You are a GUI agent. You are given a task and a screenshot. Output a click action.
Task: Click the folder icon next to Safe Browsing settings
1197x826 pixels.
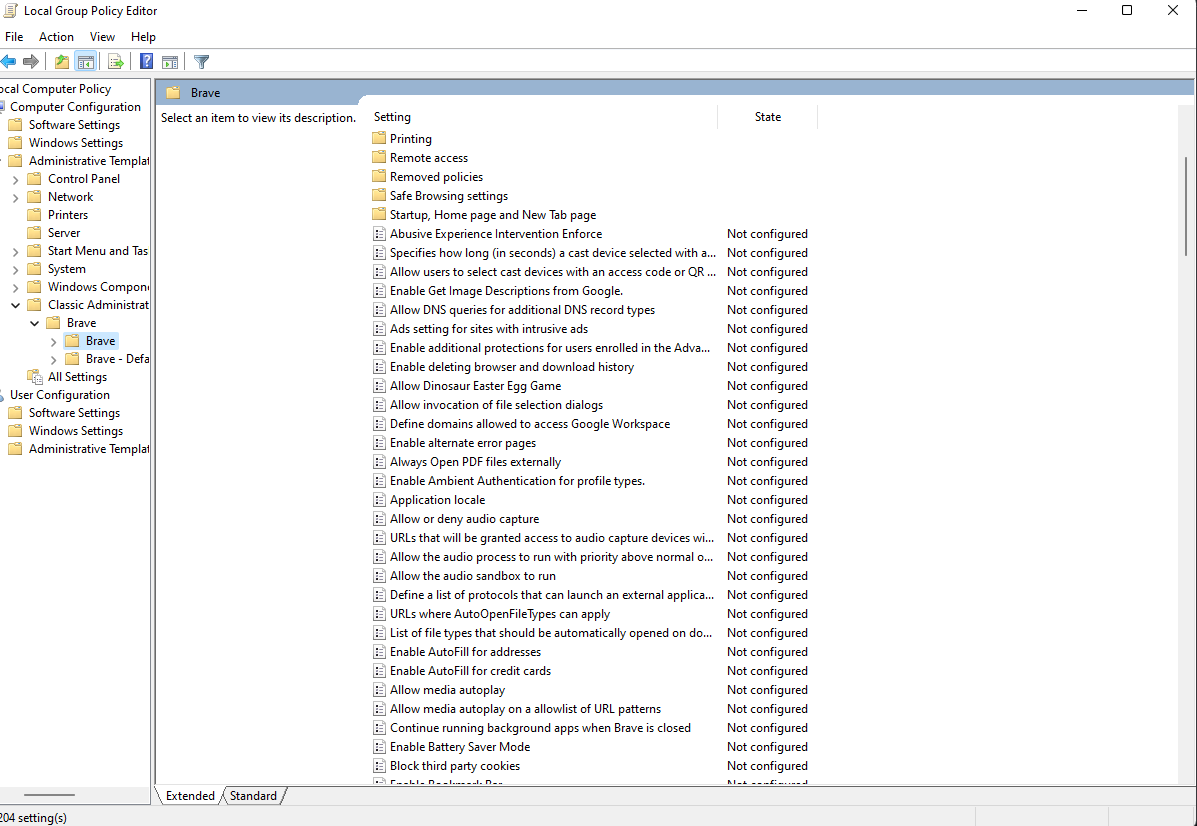tap(379, 195)
